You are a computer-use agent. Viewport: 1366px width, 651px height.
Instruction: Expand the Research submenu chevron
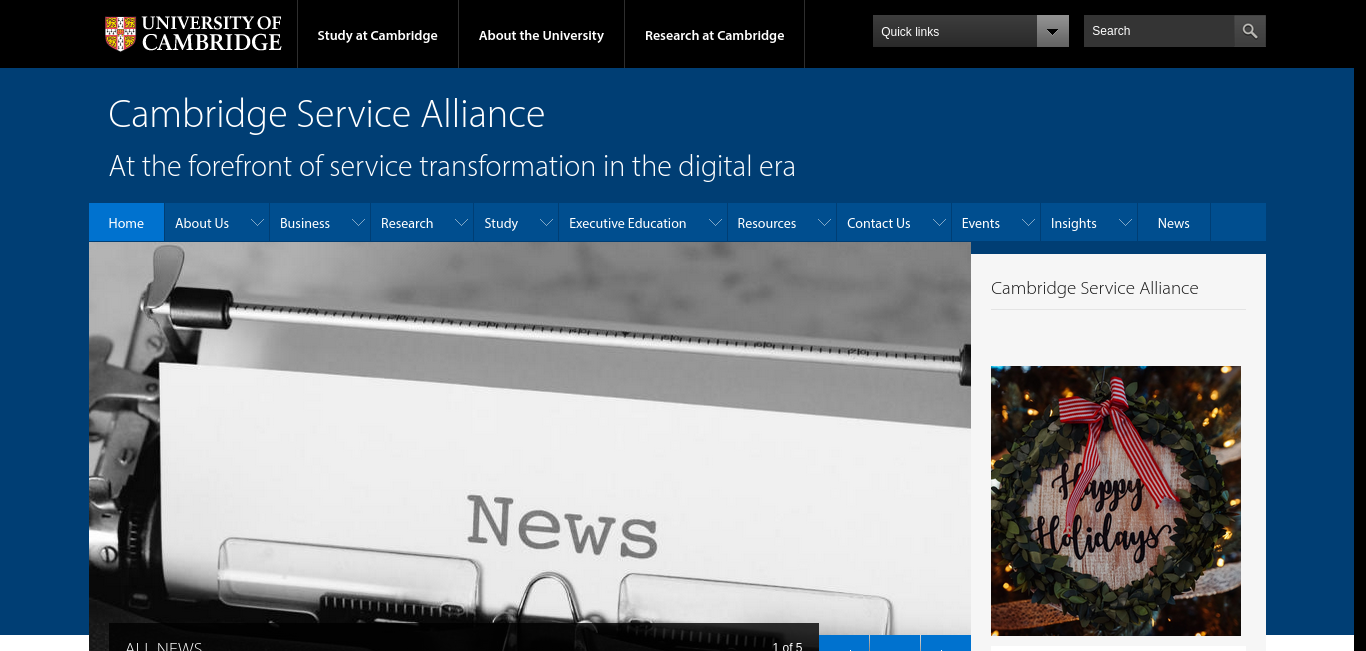point(460,223)
